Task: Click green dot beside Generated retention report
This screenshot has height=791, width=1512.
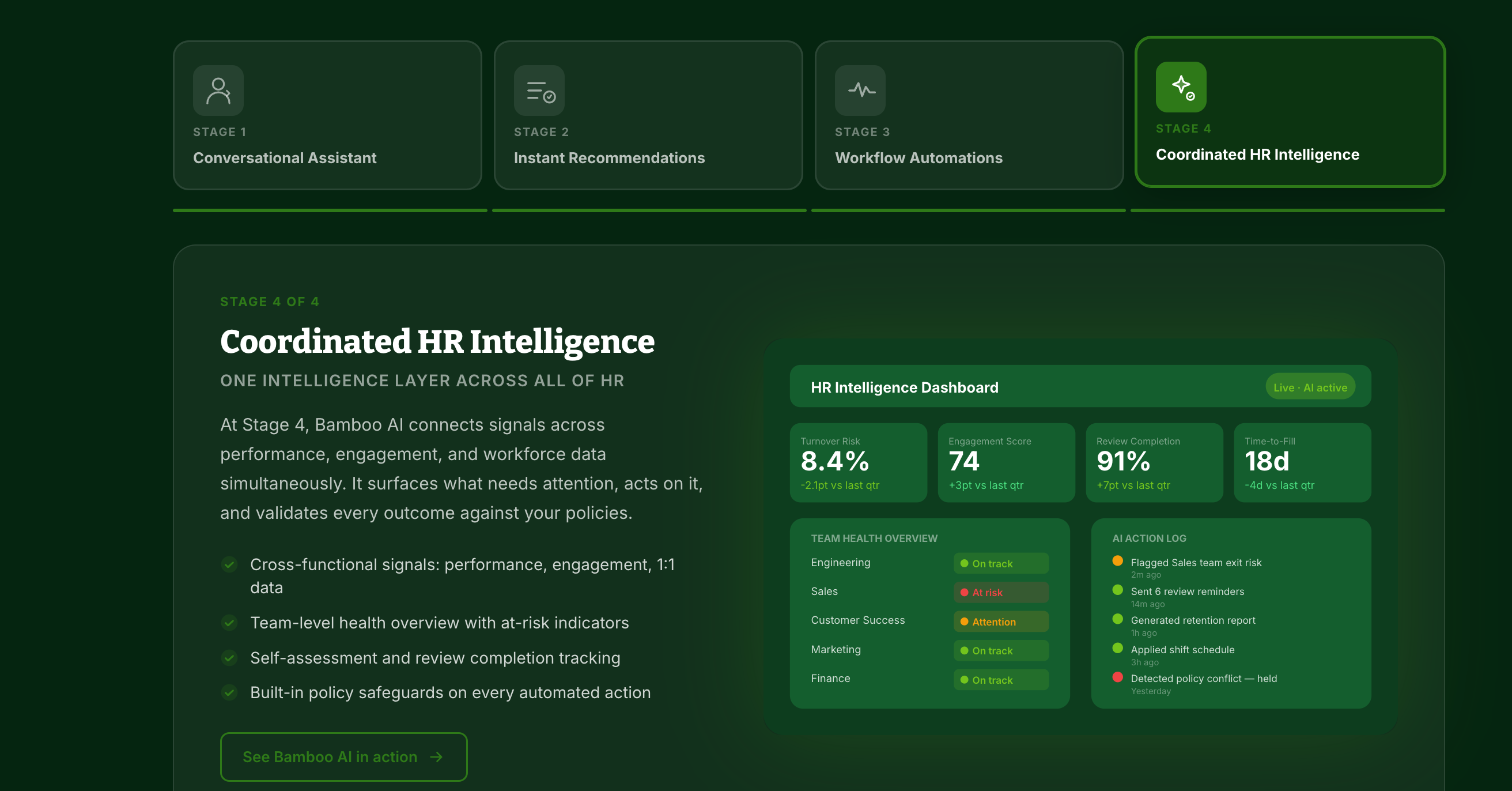Action: (x=1117, y=619)
